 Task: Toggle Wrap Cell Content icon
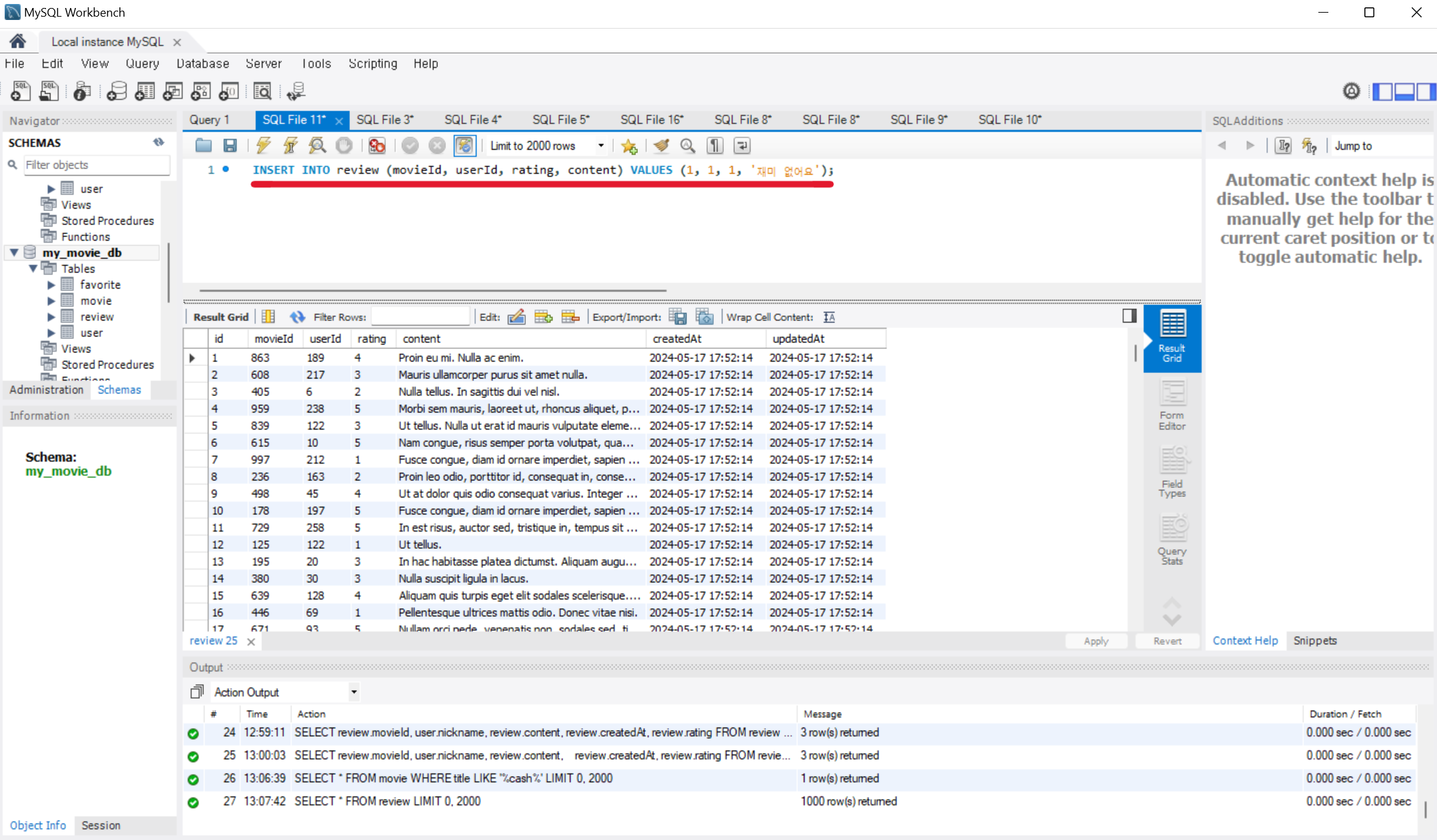click(x=829, y=317)
